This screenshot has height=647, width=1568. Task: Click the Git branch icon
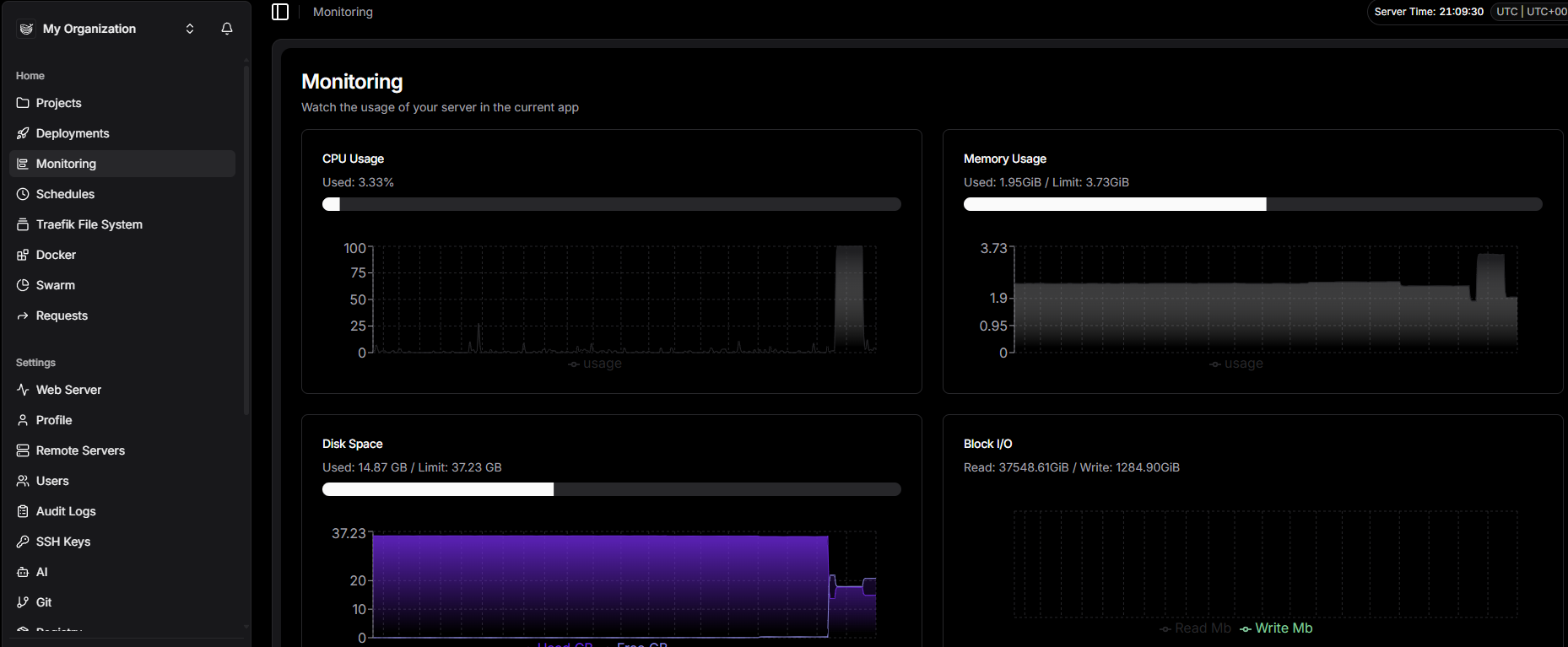[x=23, y=602]
